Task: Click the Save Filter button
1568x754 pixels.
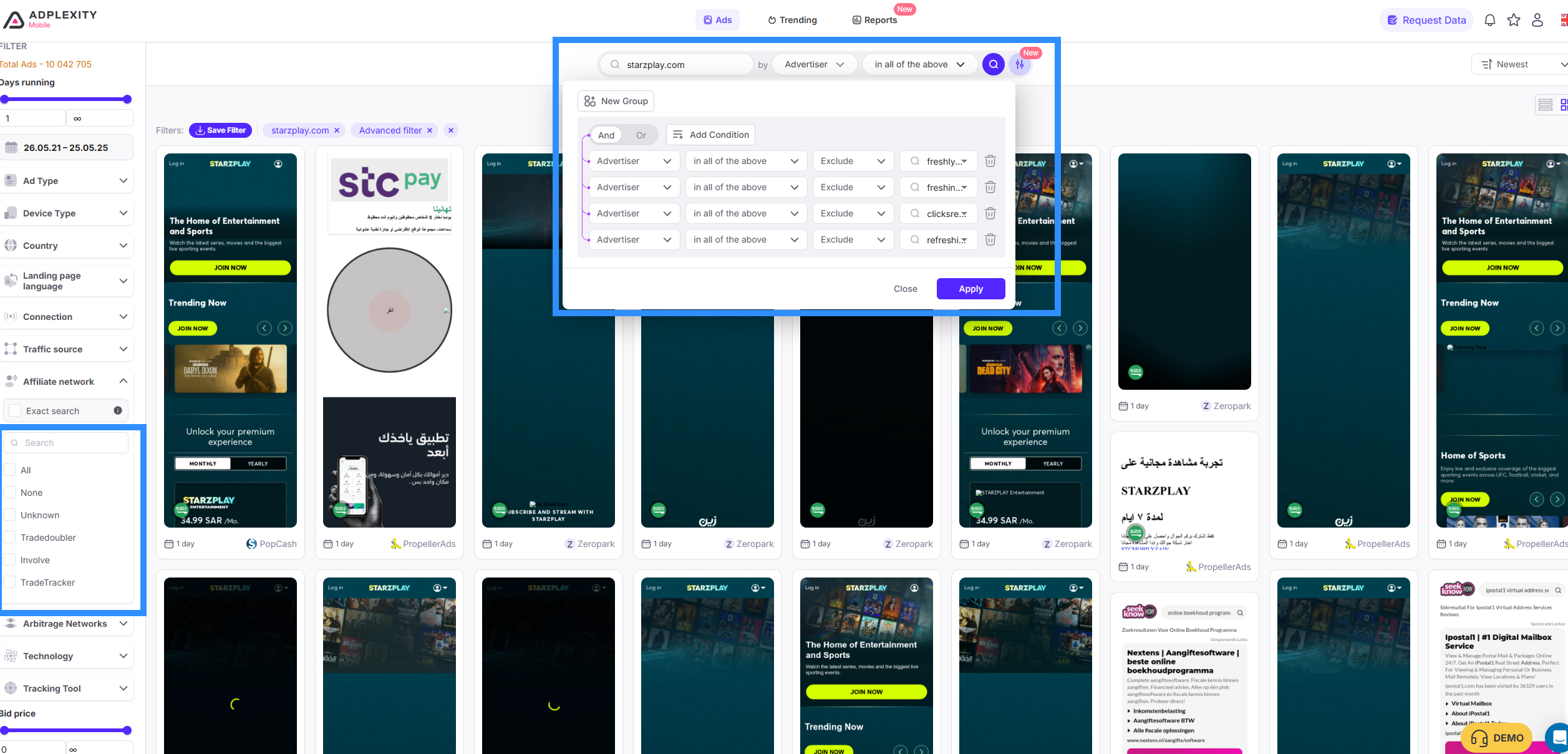Action: click(220, 130)
